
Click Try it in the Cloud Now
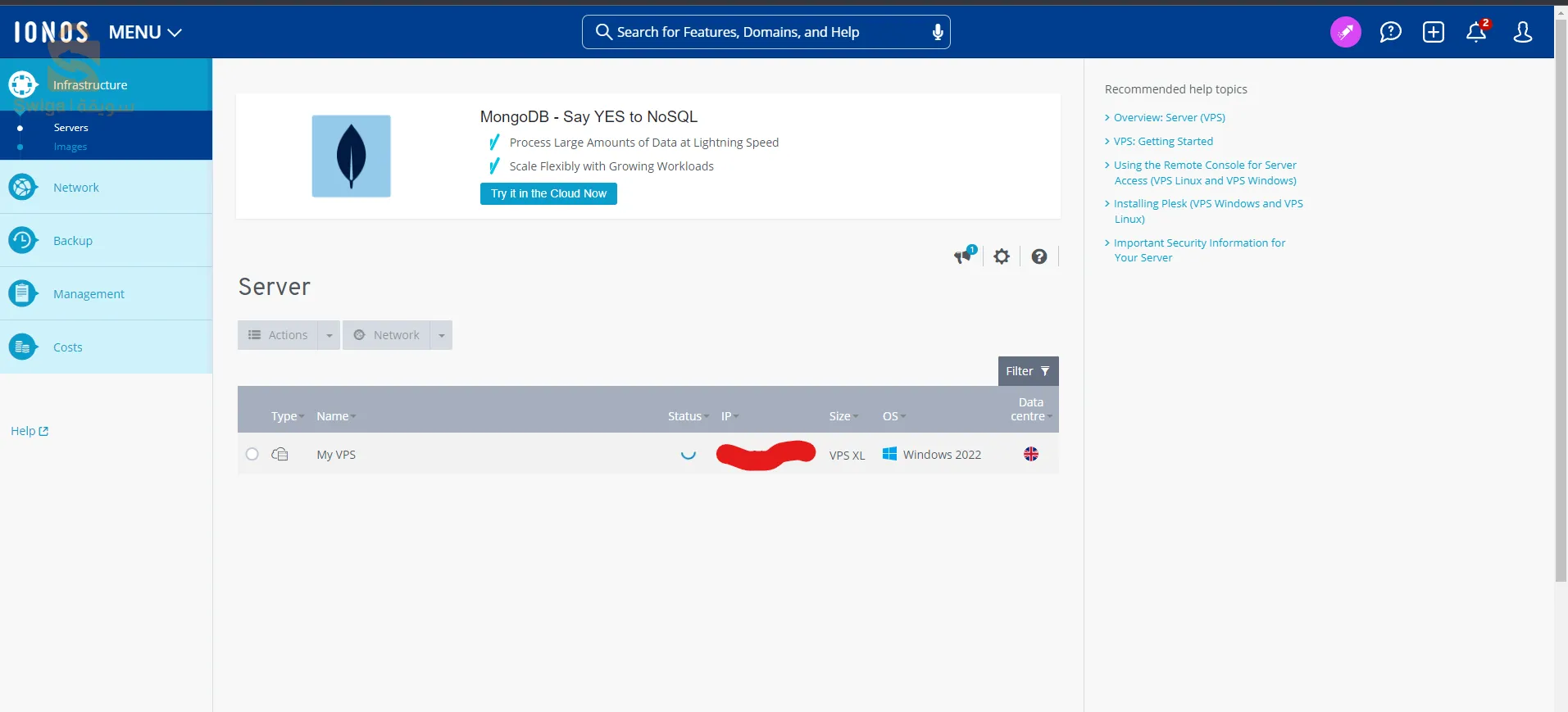point(548,193)
